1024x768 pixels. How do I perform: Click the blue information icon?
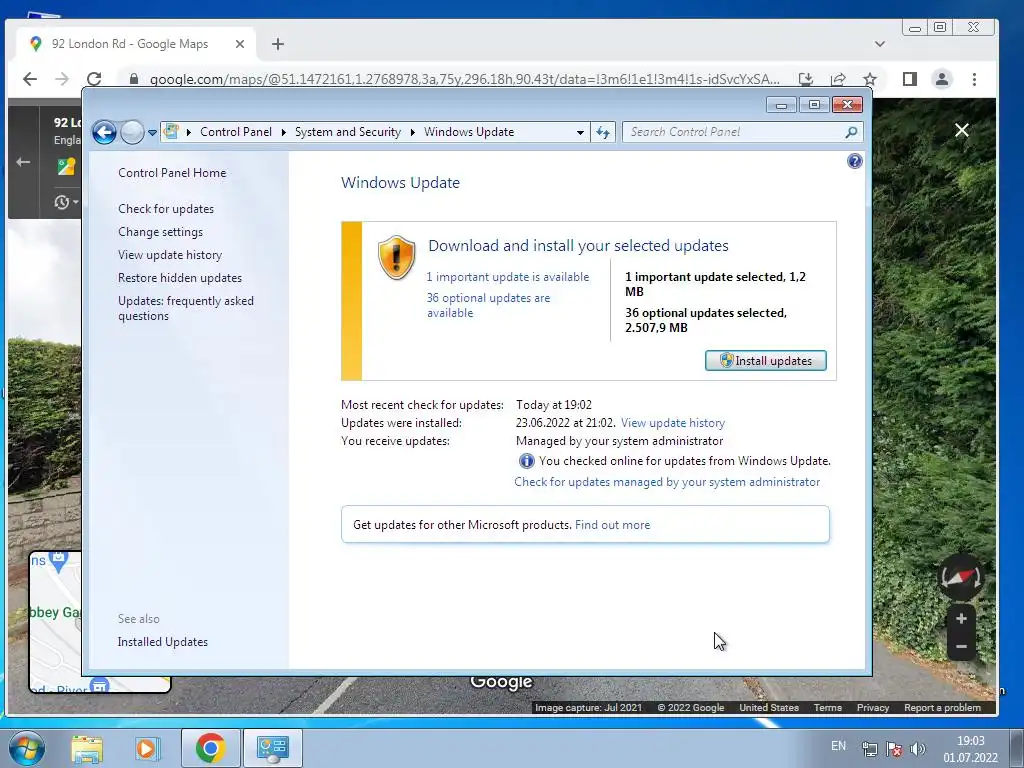click(526, 461)
